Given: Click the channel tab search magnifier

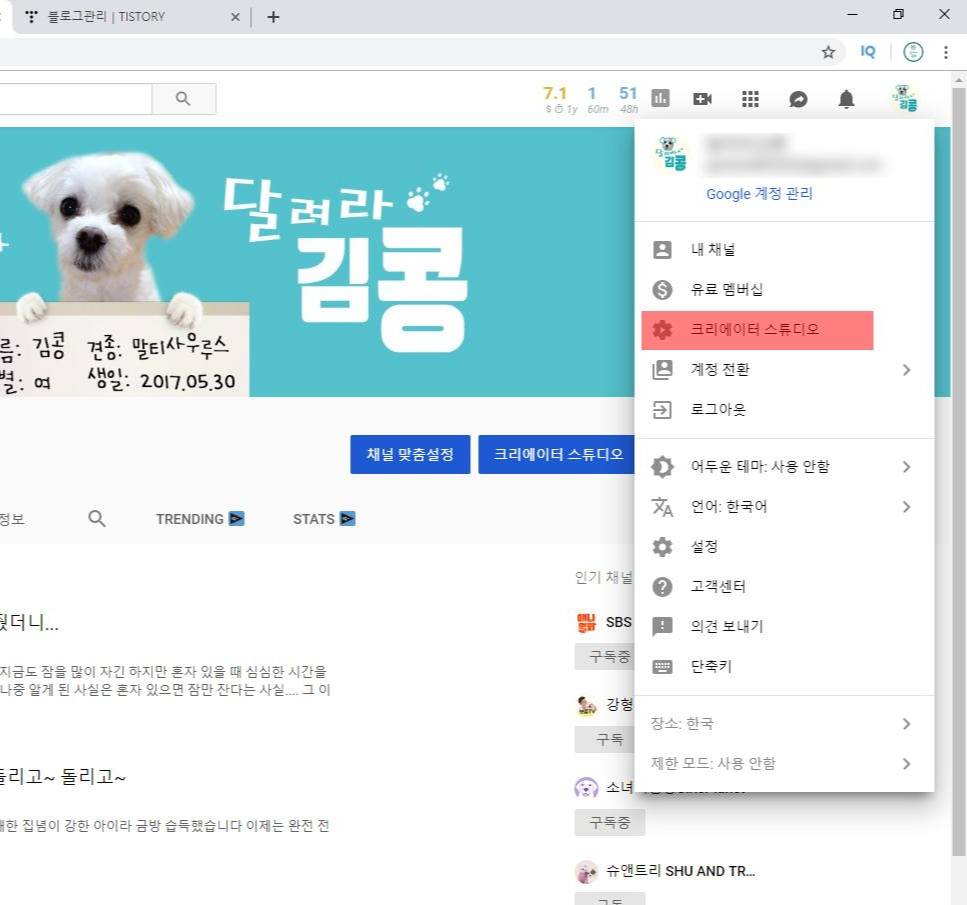Looking at the screenshot, I should point(97,519).
